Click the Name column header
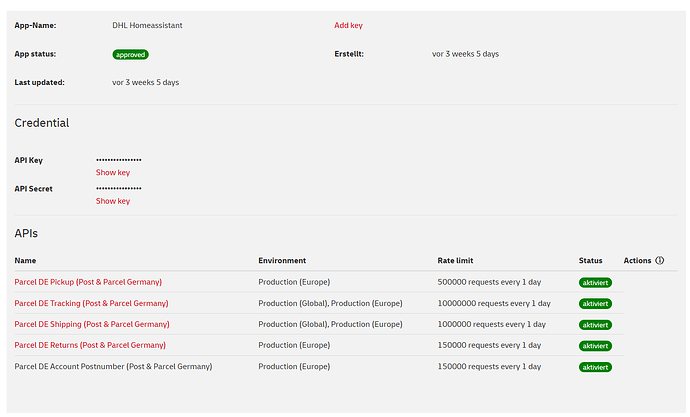 click(x=24, y=261)
